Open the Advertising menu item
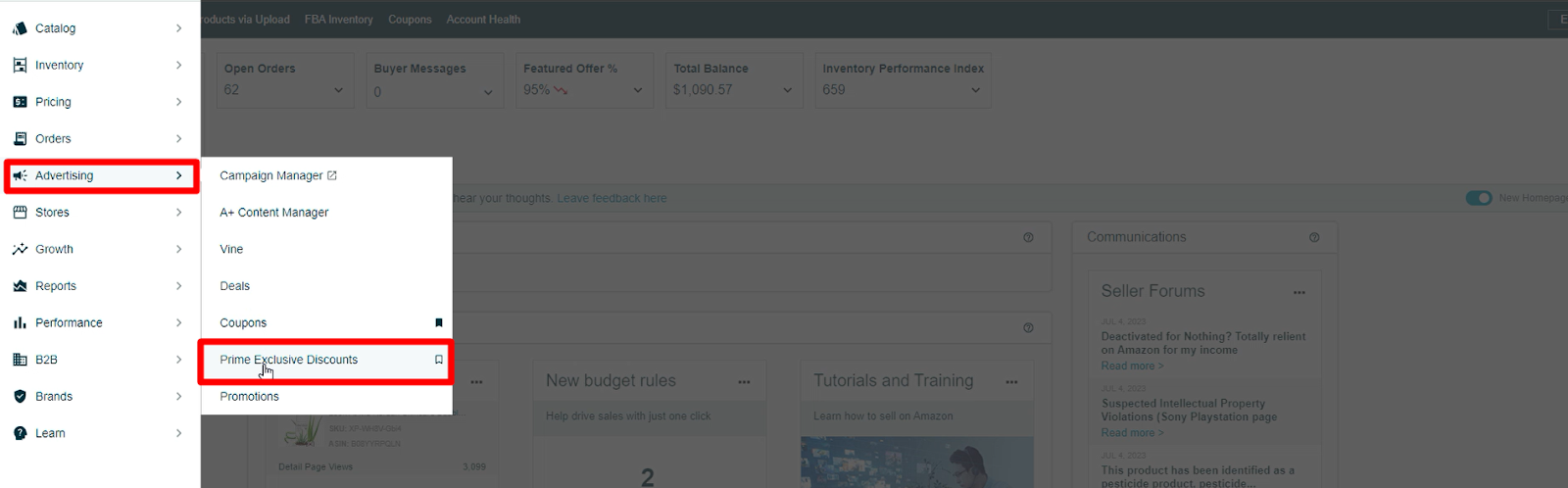Image resolution: width=1568 pixels, height=488 pixels. coord(101,175)
